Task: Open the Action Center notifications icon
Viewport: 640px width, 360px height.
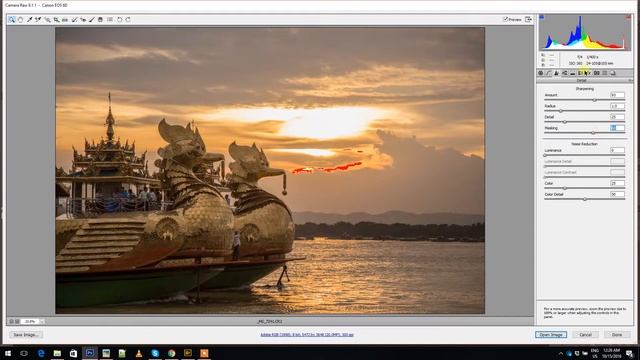Action: pyautogui.click(x=630, y=353)
